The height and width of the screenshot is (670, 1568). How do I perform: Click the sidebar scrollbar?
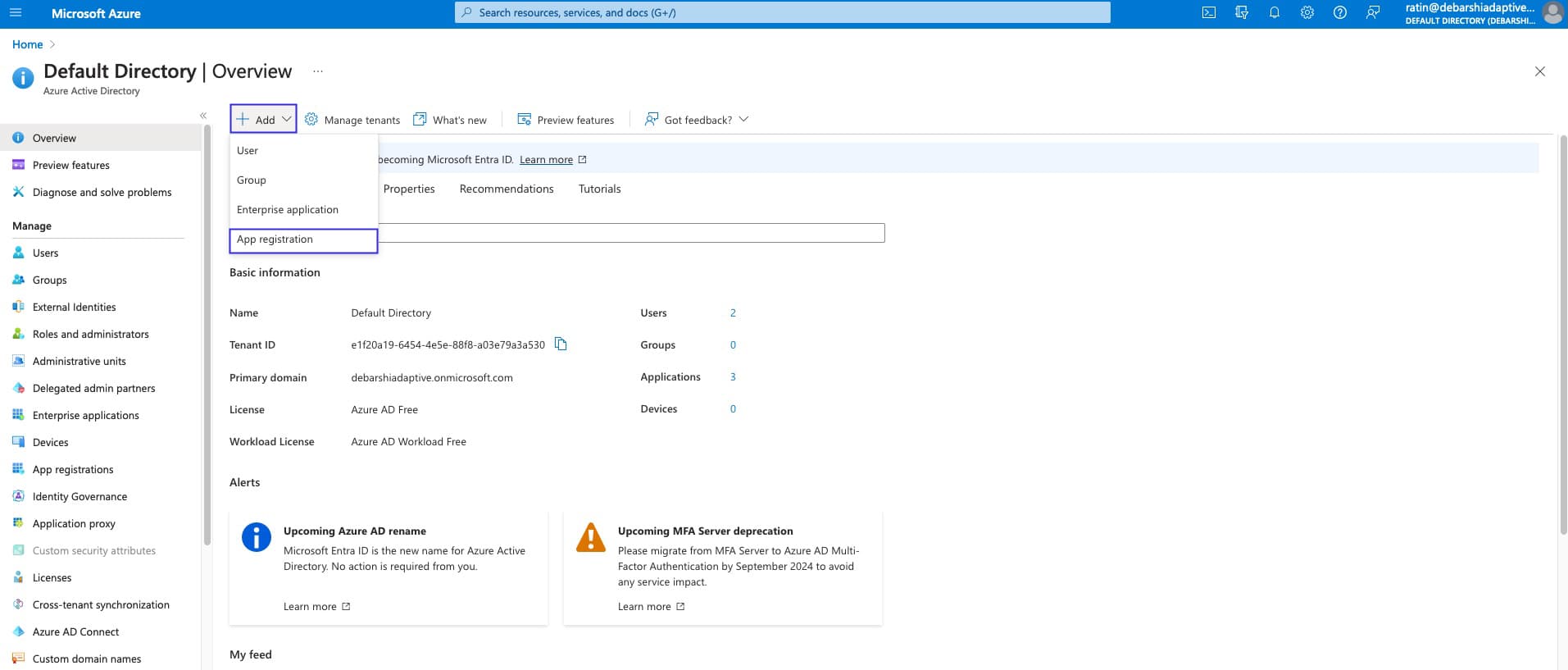(x=207, y=335)
